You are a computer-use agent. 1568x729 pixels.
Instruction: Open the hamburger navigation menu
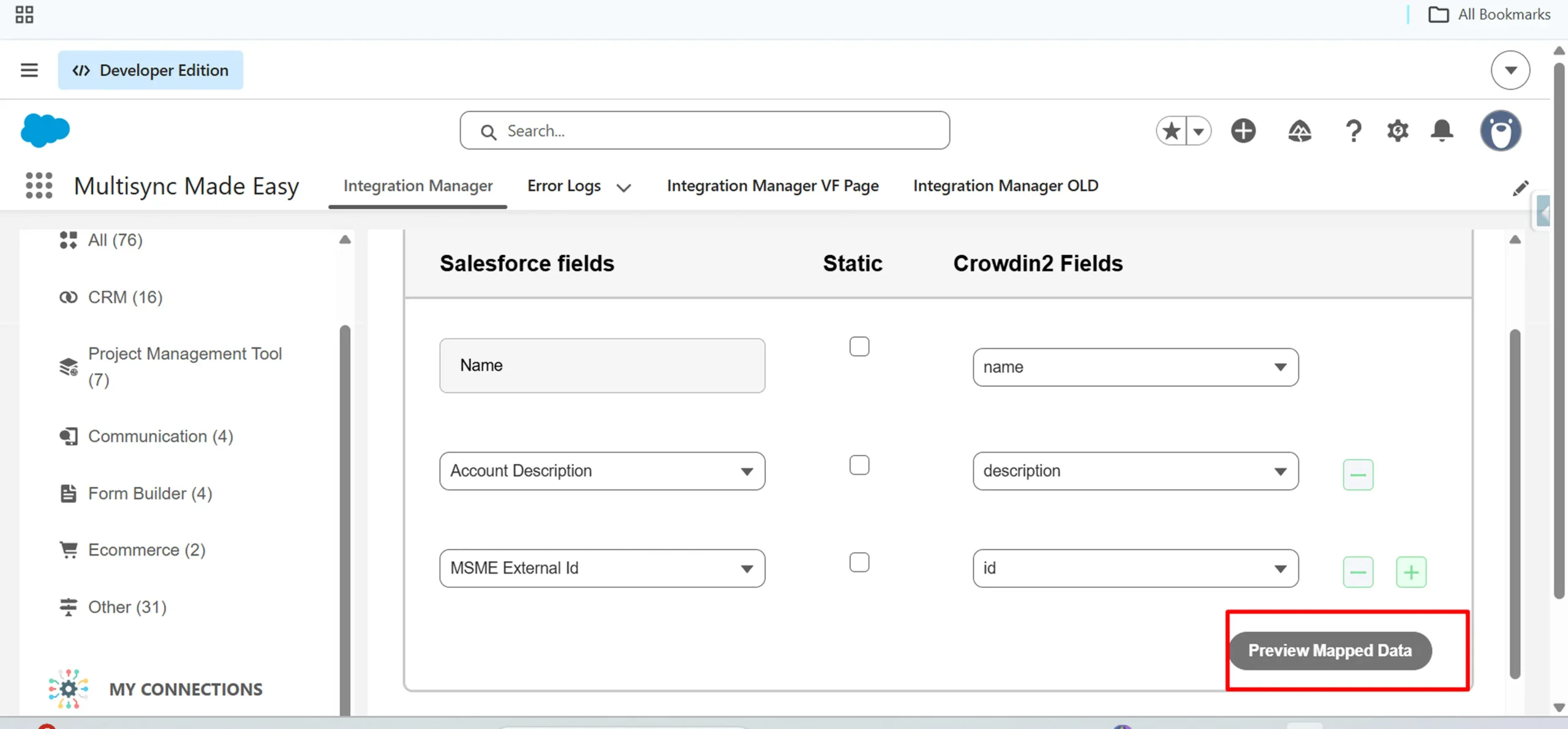pos(29,70)
